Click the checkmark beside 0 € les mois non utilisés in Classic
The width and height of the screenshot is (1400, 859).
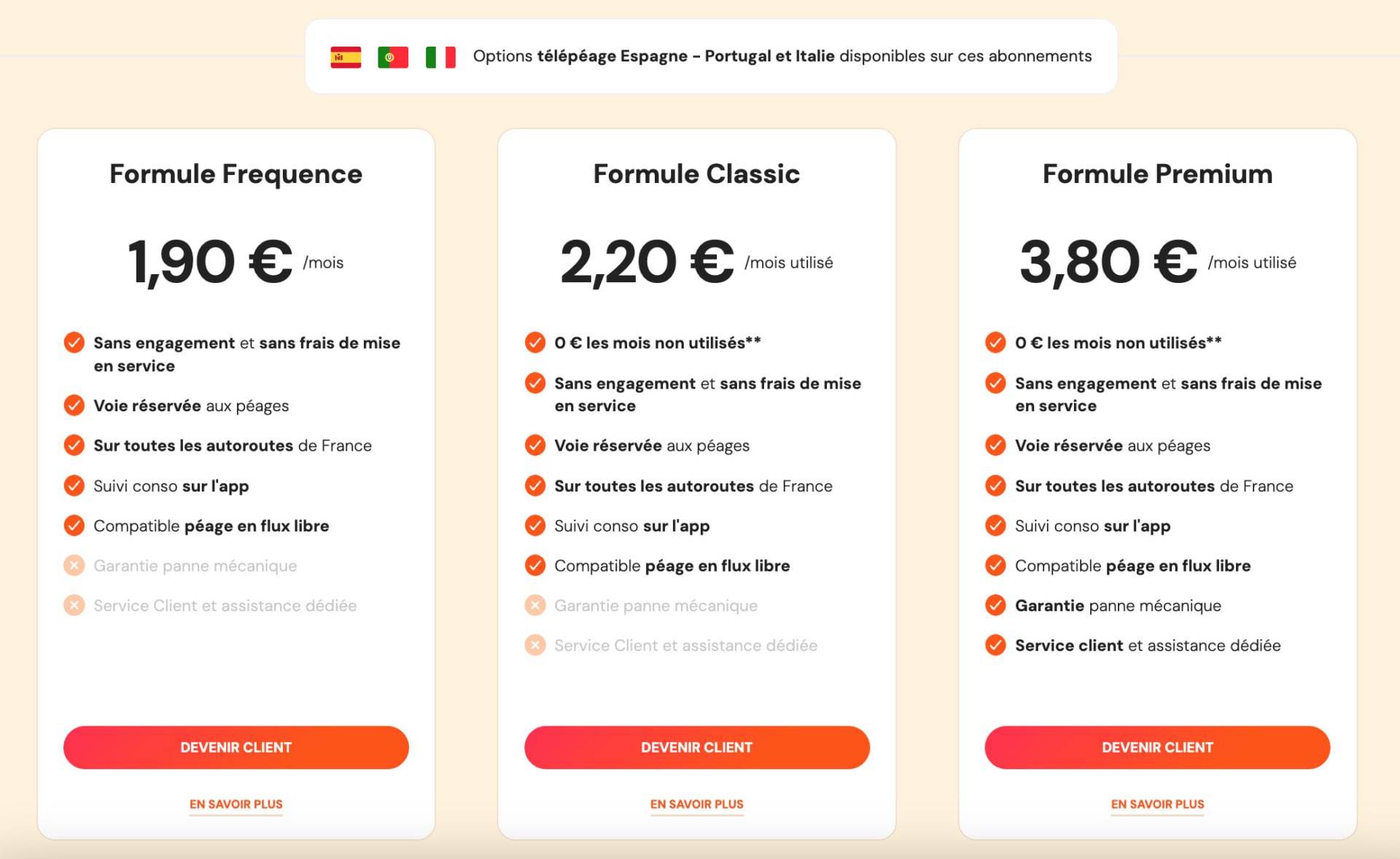point(535,342)
